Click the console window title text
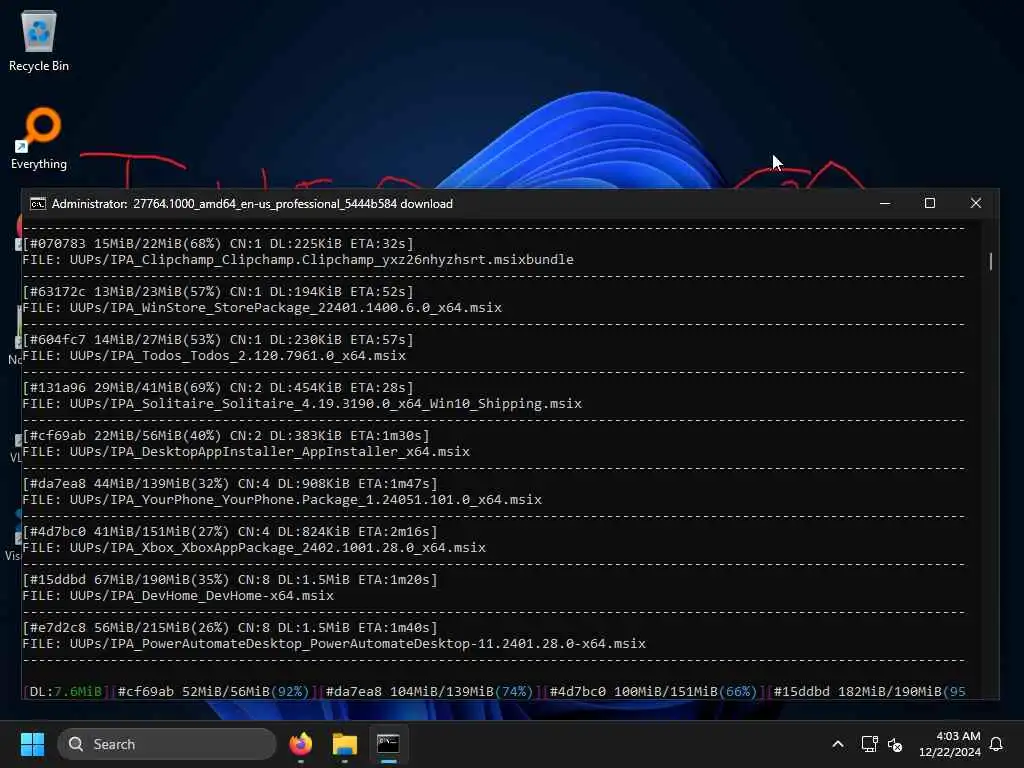 (x=252, y=204)
